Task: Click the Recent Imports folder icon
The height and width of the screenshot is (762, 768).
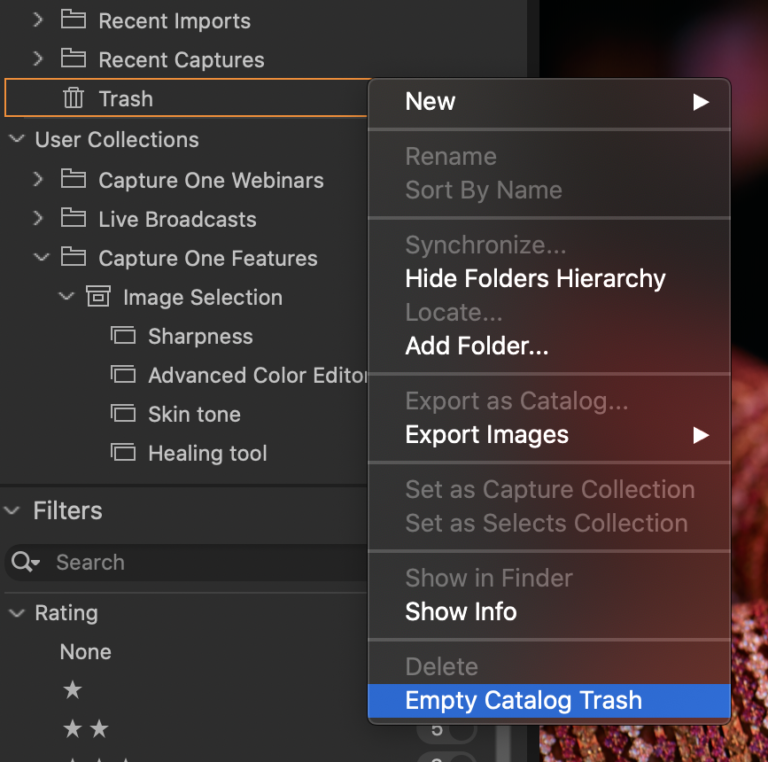Action: (73, 20)
